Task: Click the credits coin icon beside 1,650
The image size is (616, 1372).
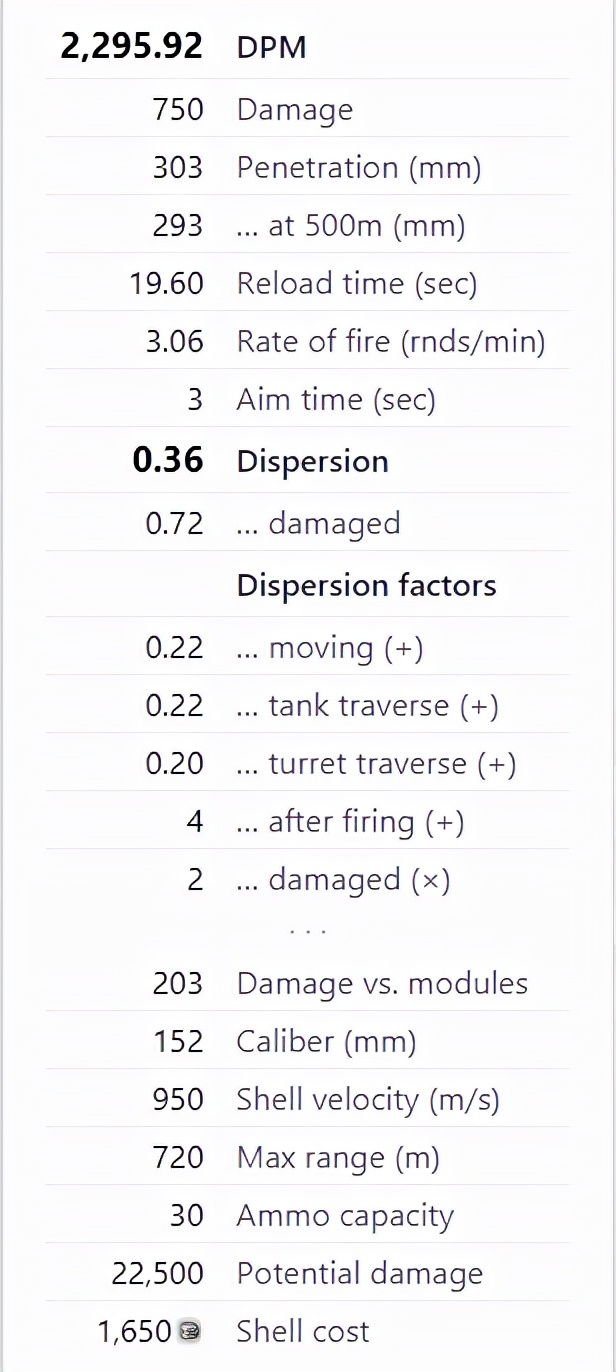Action: coord(189,1331)
